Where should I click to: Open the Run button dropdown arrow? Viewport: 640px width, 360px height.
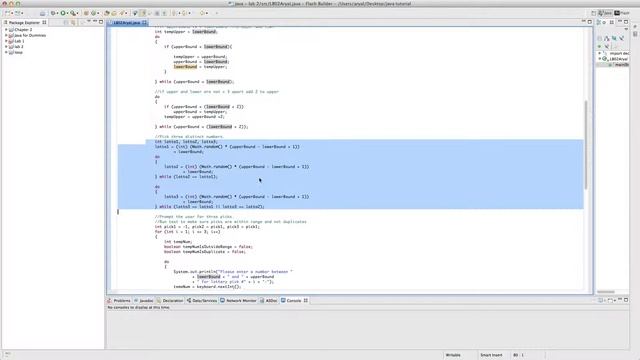pos(67,13)
